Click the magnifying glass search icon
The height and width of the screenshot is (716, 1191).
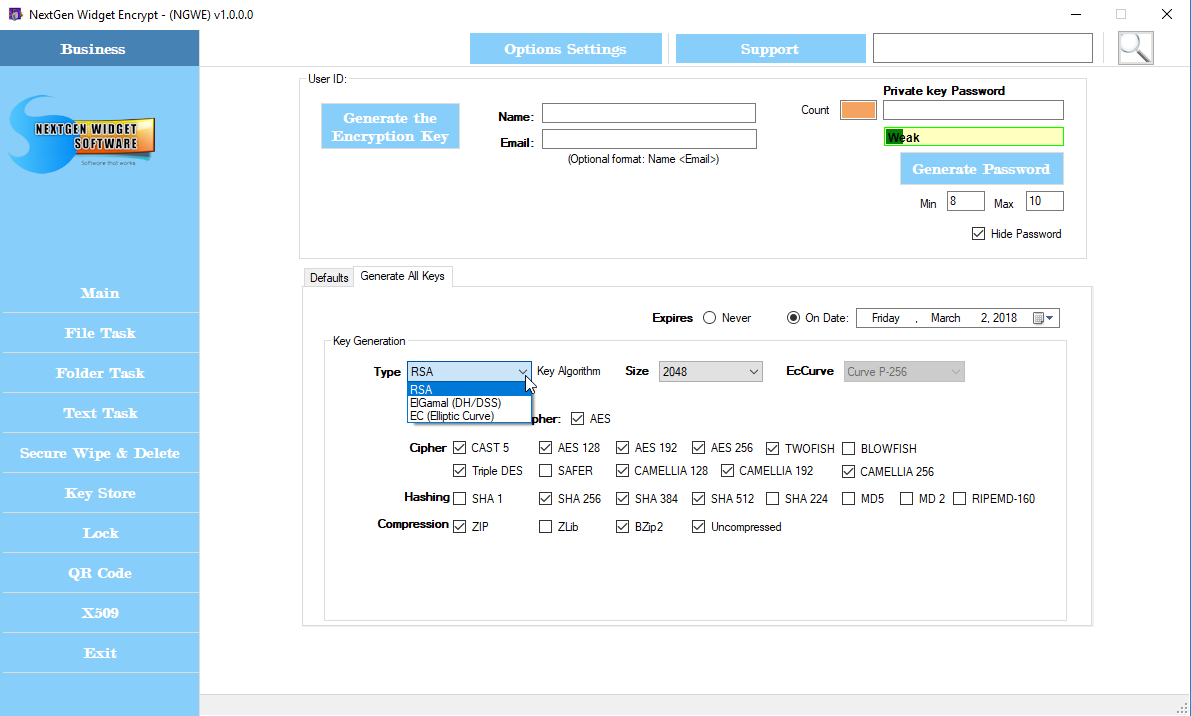pyautogui.click(x=1136, y=48)
